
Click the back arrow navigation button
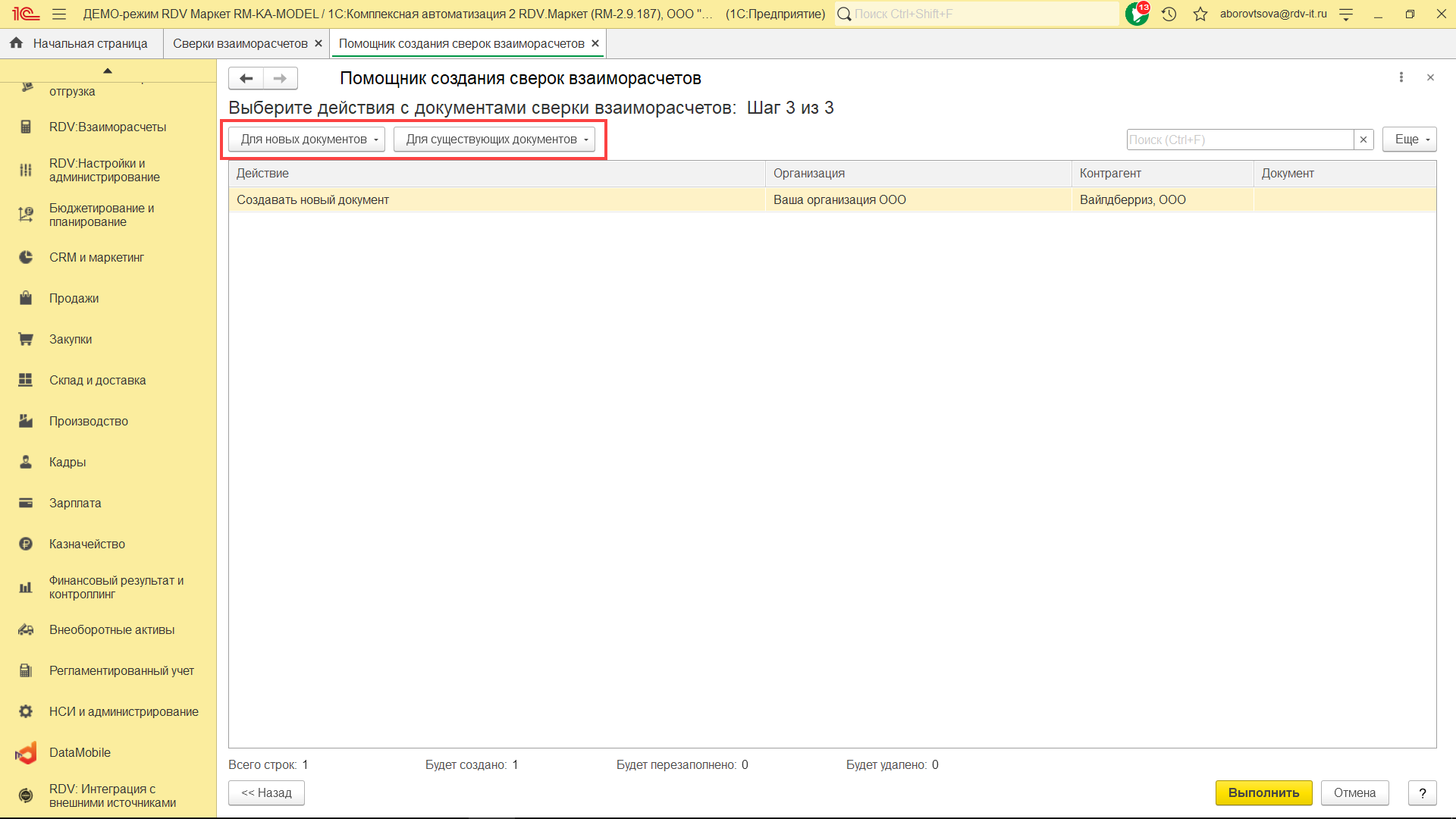point(246,78)
